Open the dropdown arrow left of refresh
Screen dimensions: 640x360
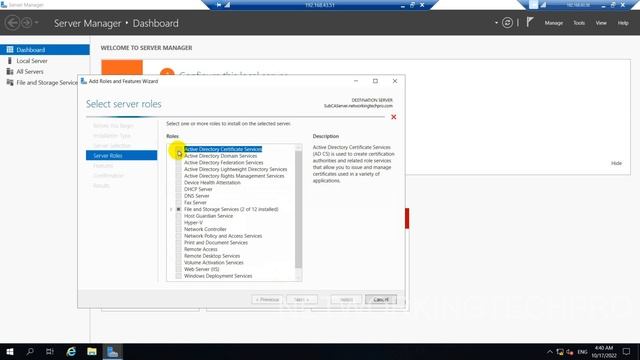496,23
